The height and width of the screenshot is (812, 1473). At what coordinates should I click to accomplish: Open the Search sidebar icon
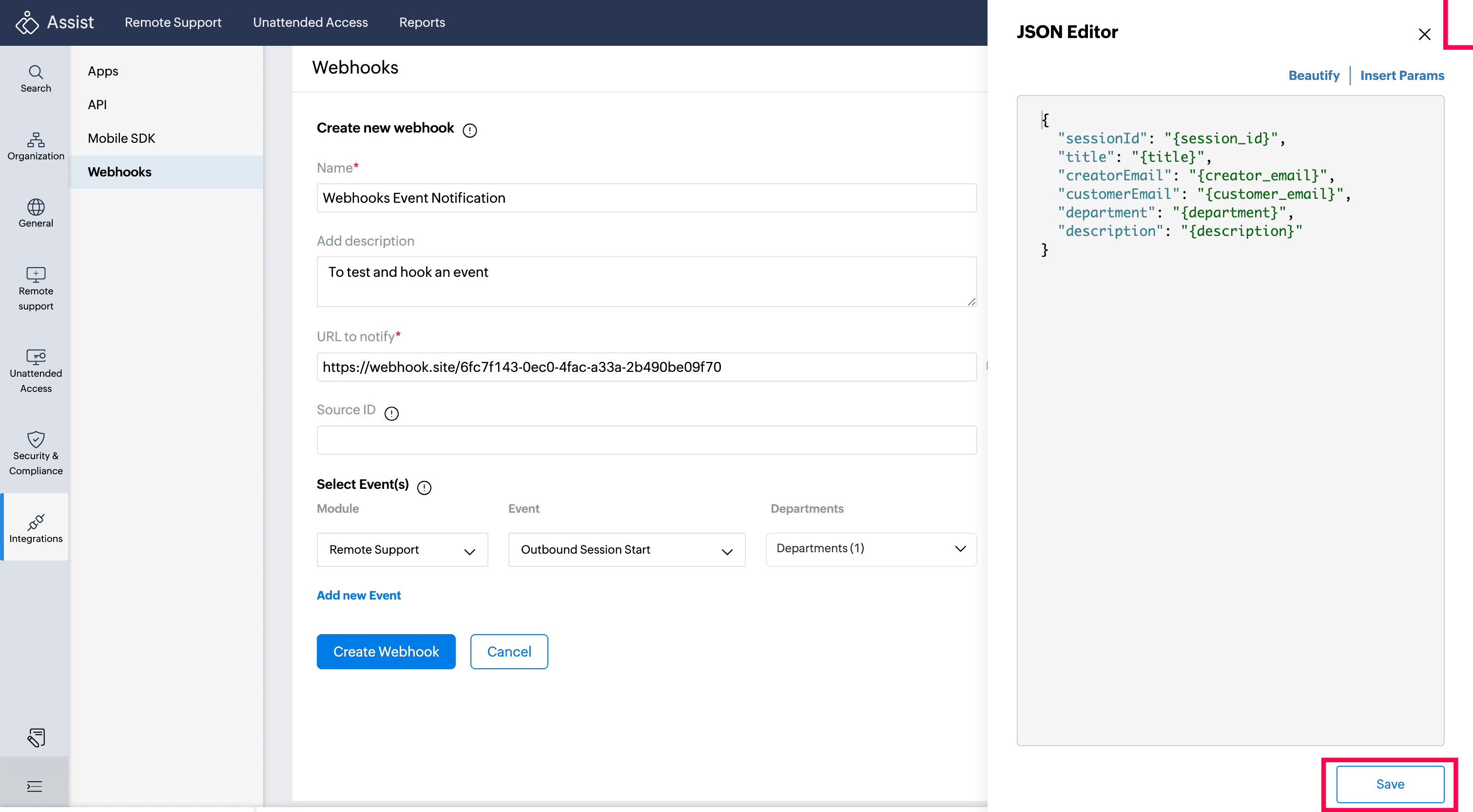click(36, 78)
